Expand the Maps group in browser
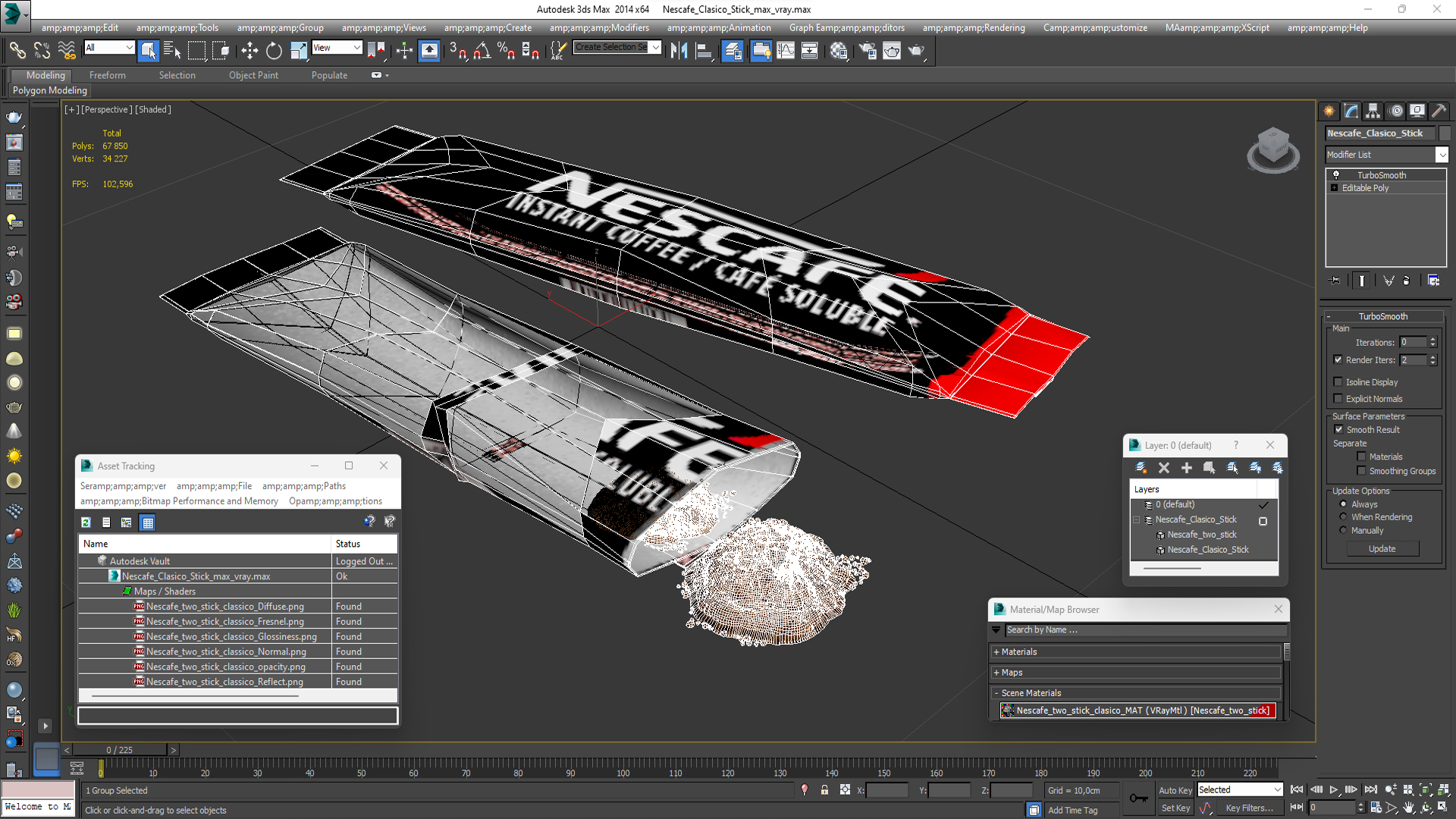 [x=996, y=673]
